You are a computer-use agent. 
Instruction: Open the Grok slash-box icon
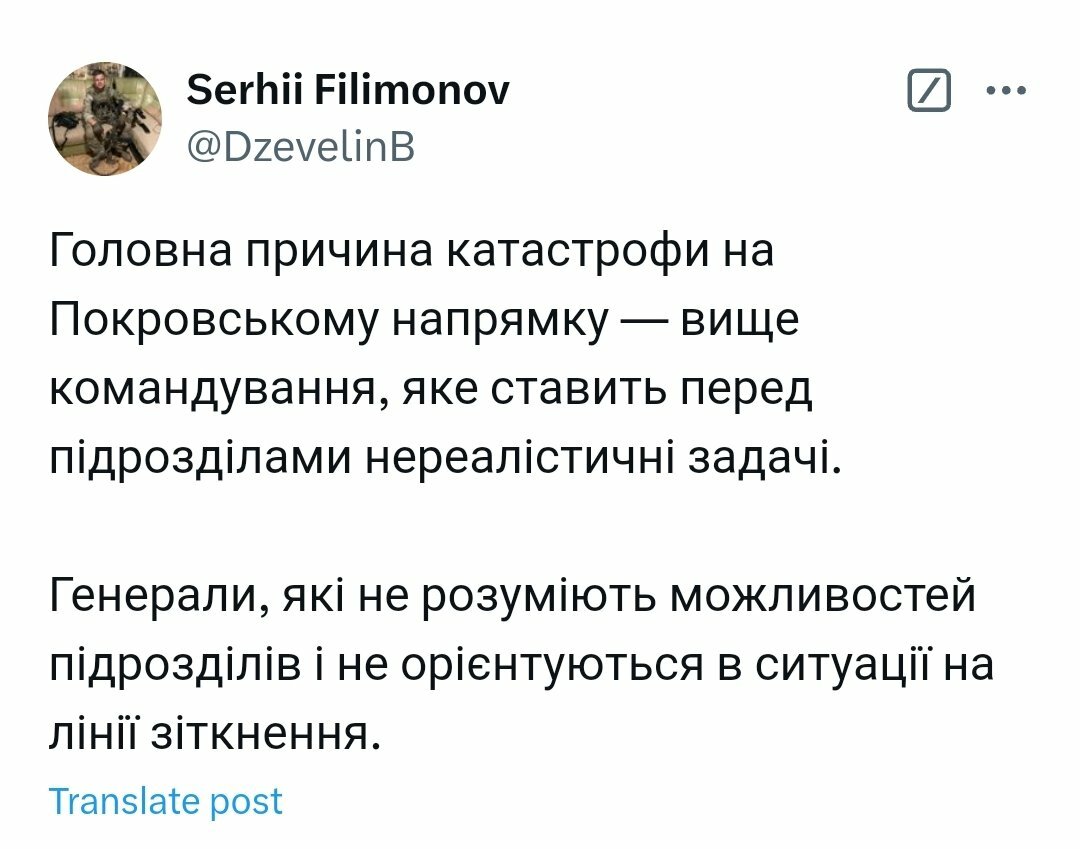(928, 90)
